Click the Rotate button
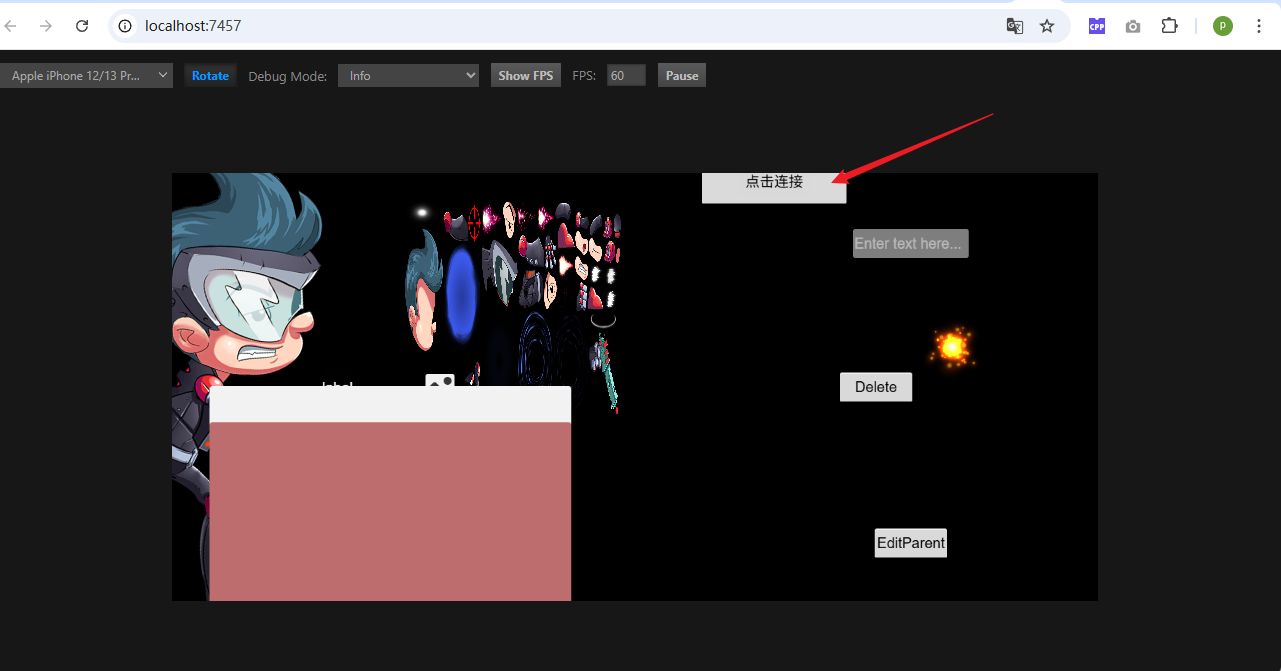This screenshot has width=1281, height=671. tap(210, 76)
